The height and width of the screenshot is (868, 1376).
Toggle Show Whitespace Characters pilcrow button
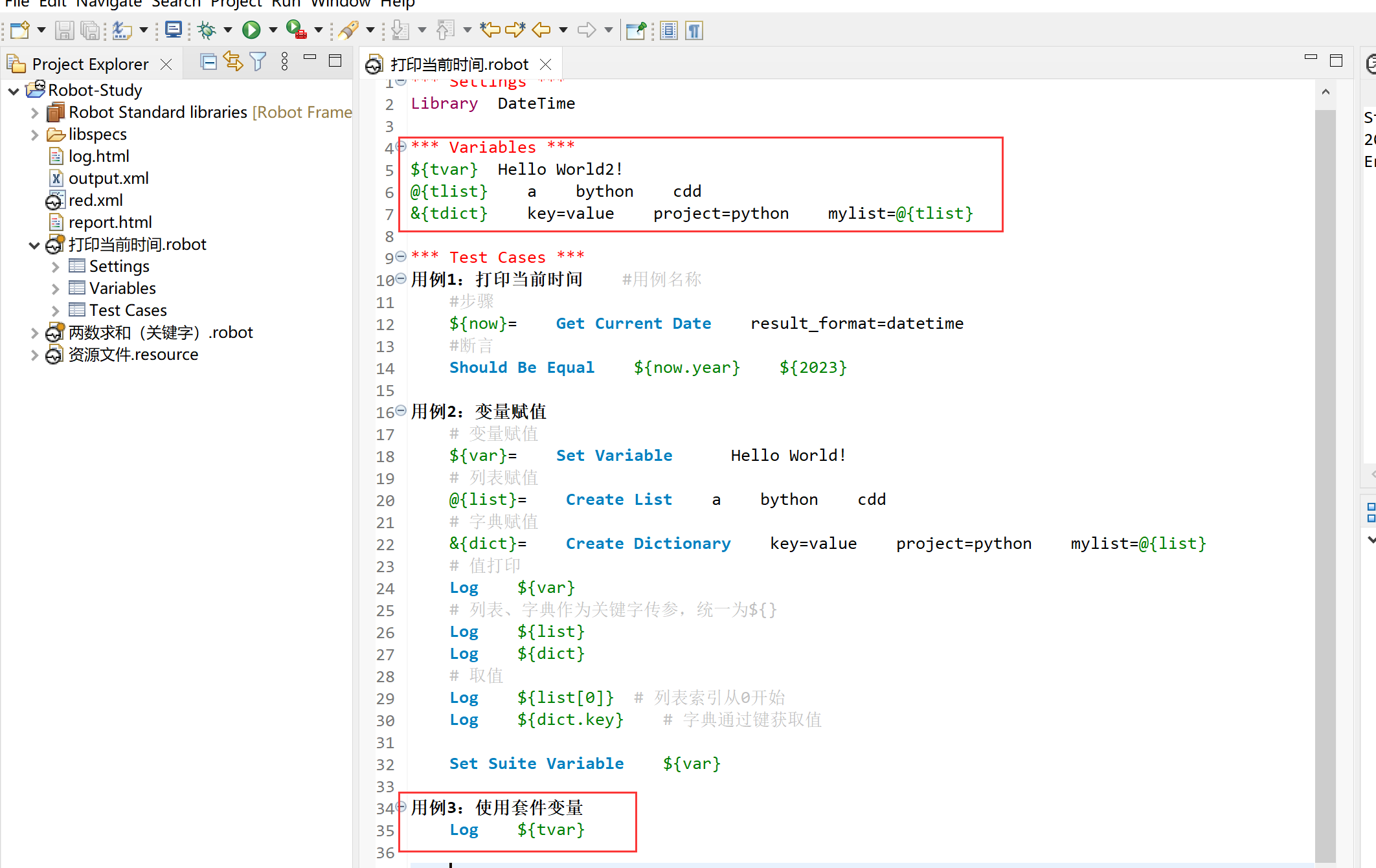click(x=694, y=30)
